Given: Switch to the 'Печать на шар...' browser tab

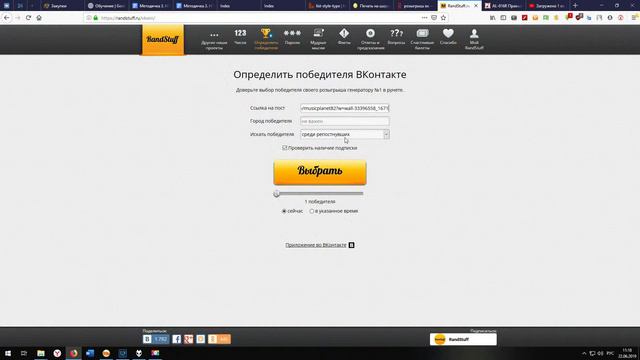Looking at the screenshot, I should pos(371,6).
